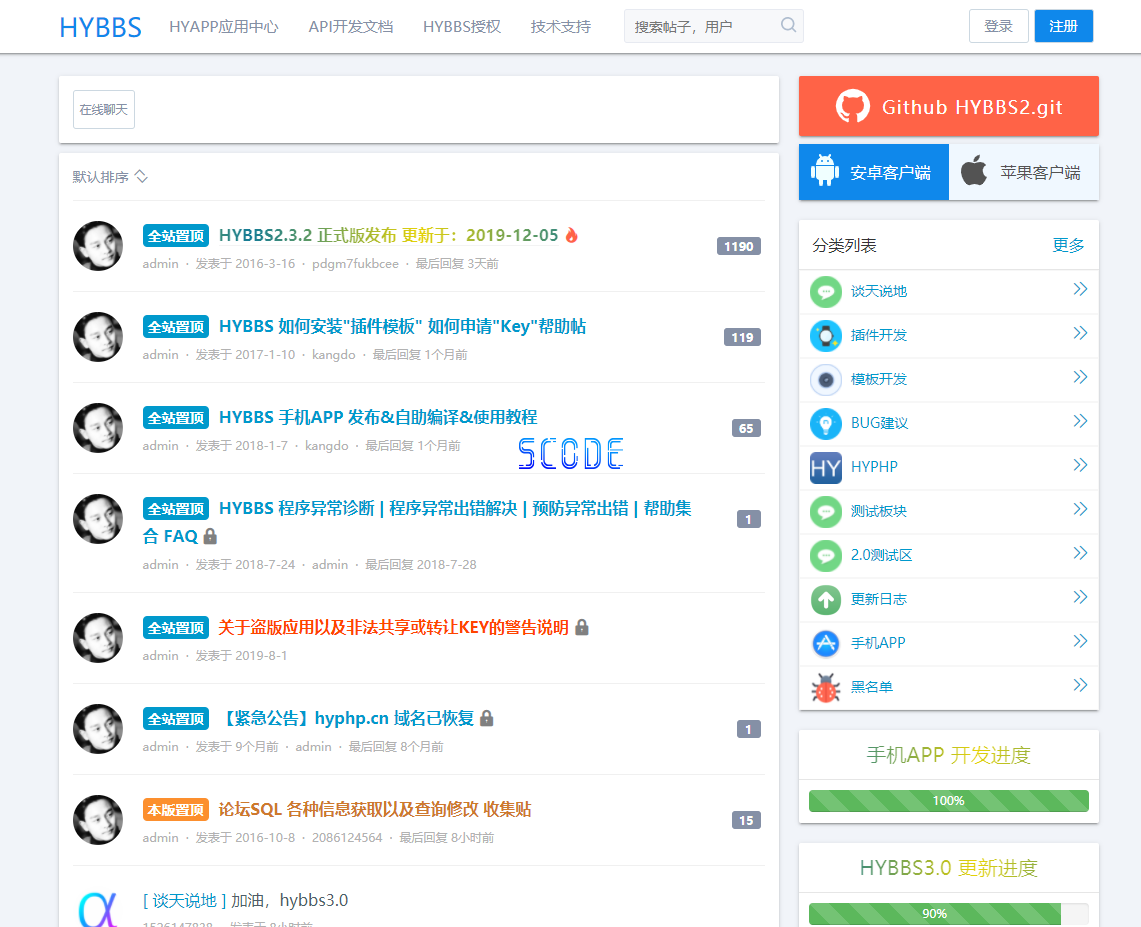Expand the 模板开发 chevron arrow
Viewport: 1141px width, 927px height.
[x=1080, y=377]
